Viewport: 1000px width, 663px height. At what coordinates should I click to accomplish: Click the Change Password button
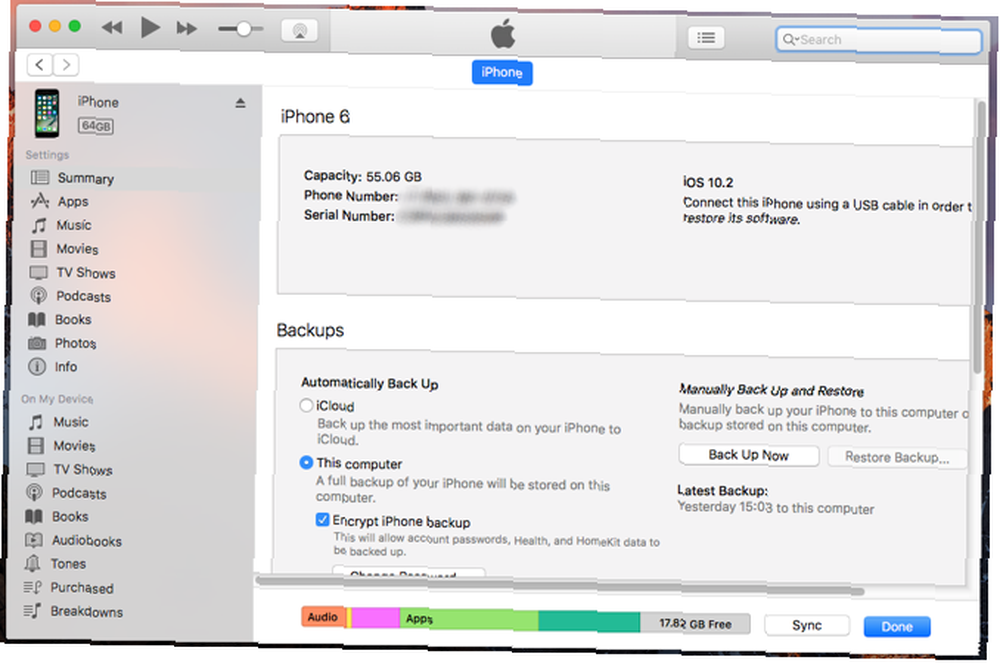[x=408, y=572]
